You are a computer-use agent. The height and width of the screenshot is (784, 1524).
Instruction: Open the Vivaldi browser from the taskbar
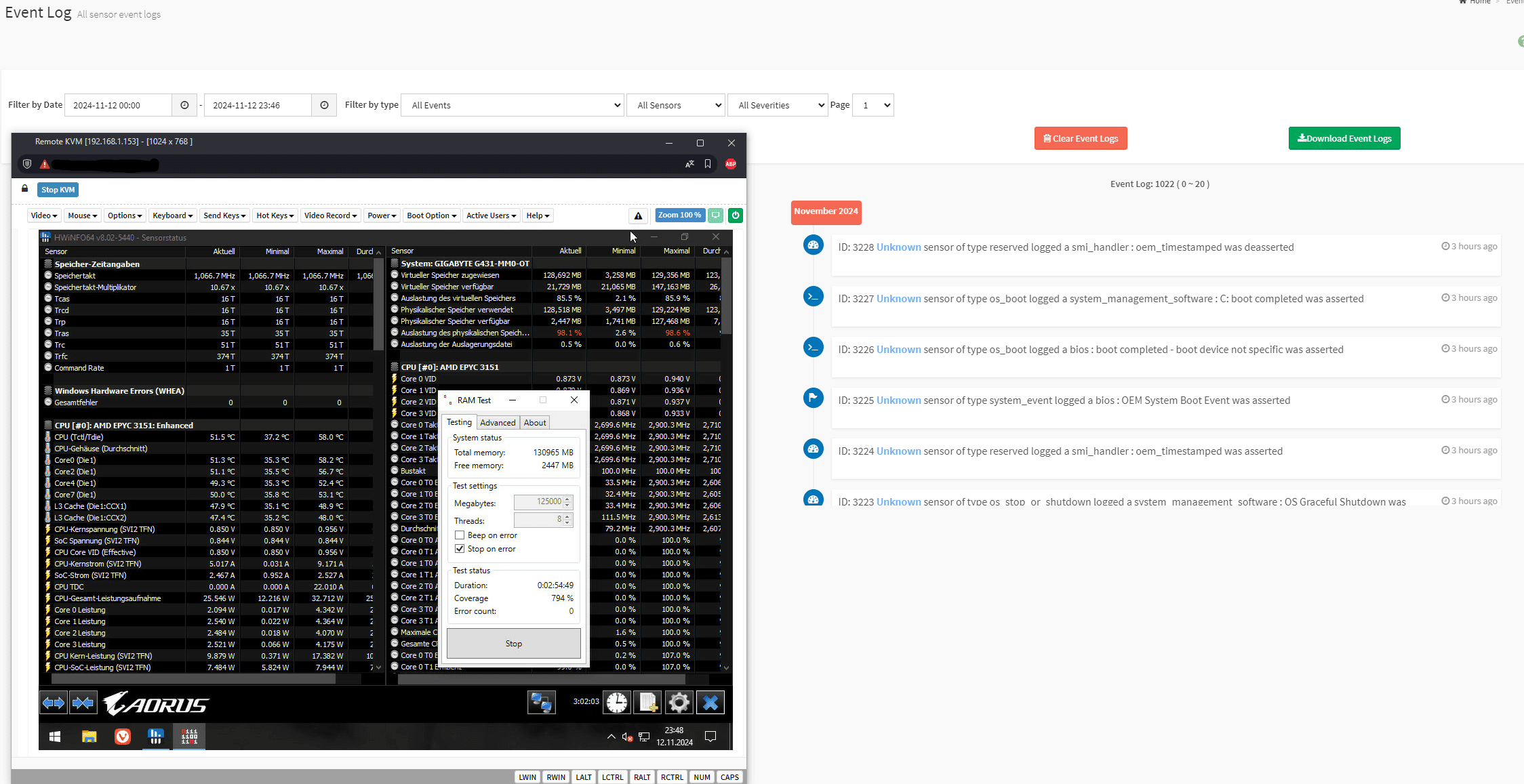pos(123,737)
